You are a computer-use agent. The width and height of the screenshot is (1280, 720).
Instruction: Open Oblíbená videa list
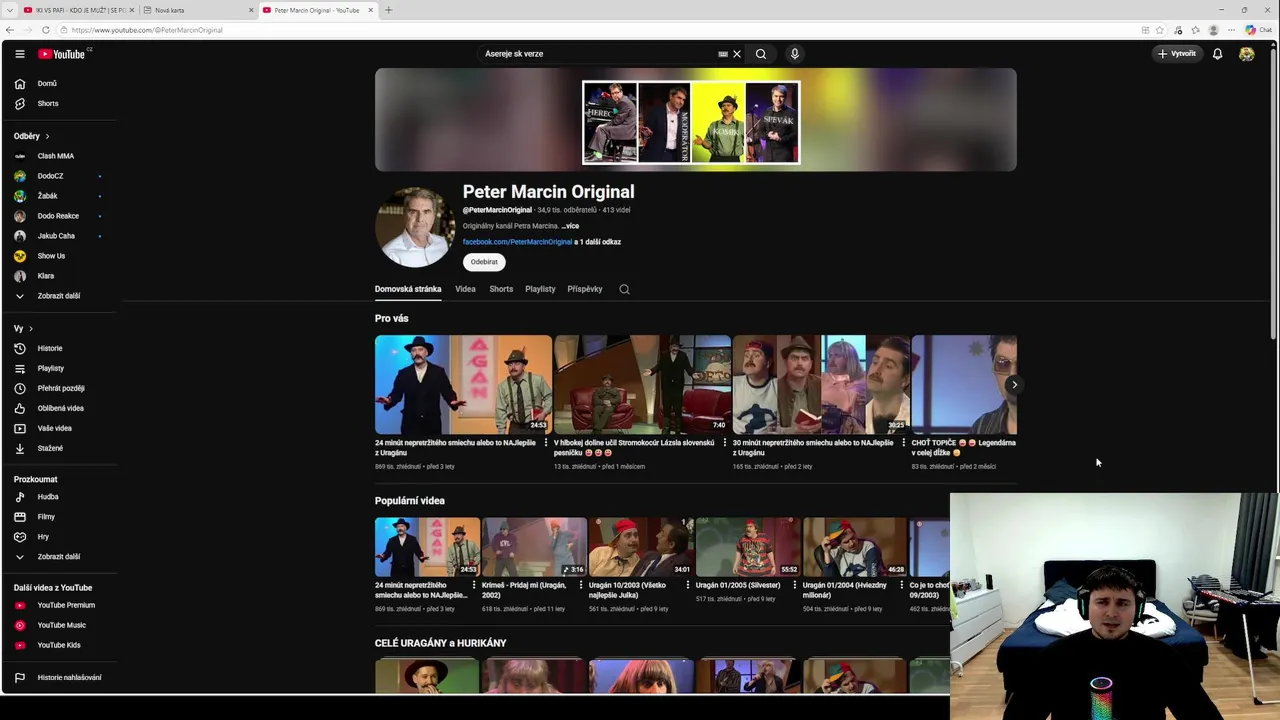pos(60,408)
